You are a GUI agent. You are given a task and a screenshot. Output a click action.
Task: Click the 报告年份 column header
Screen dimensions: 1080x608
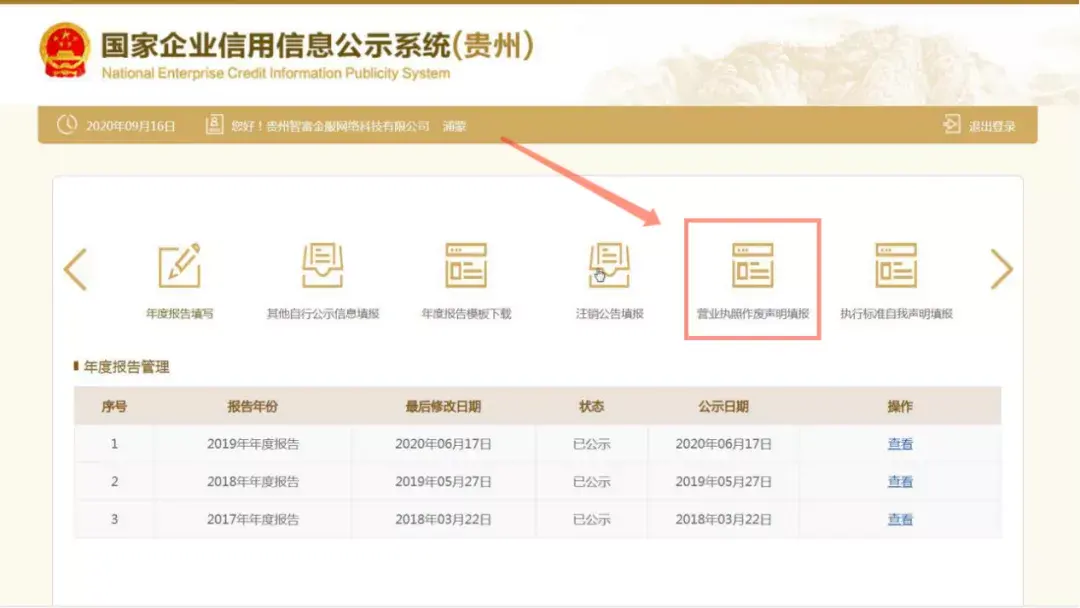tap(253, 407)
